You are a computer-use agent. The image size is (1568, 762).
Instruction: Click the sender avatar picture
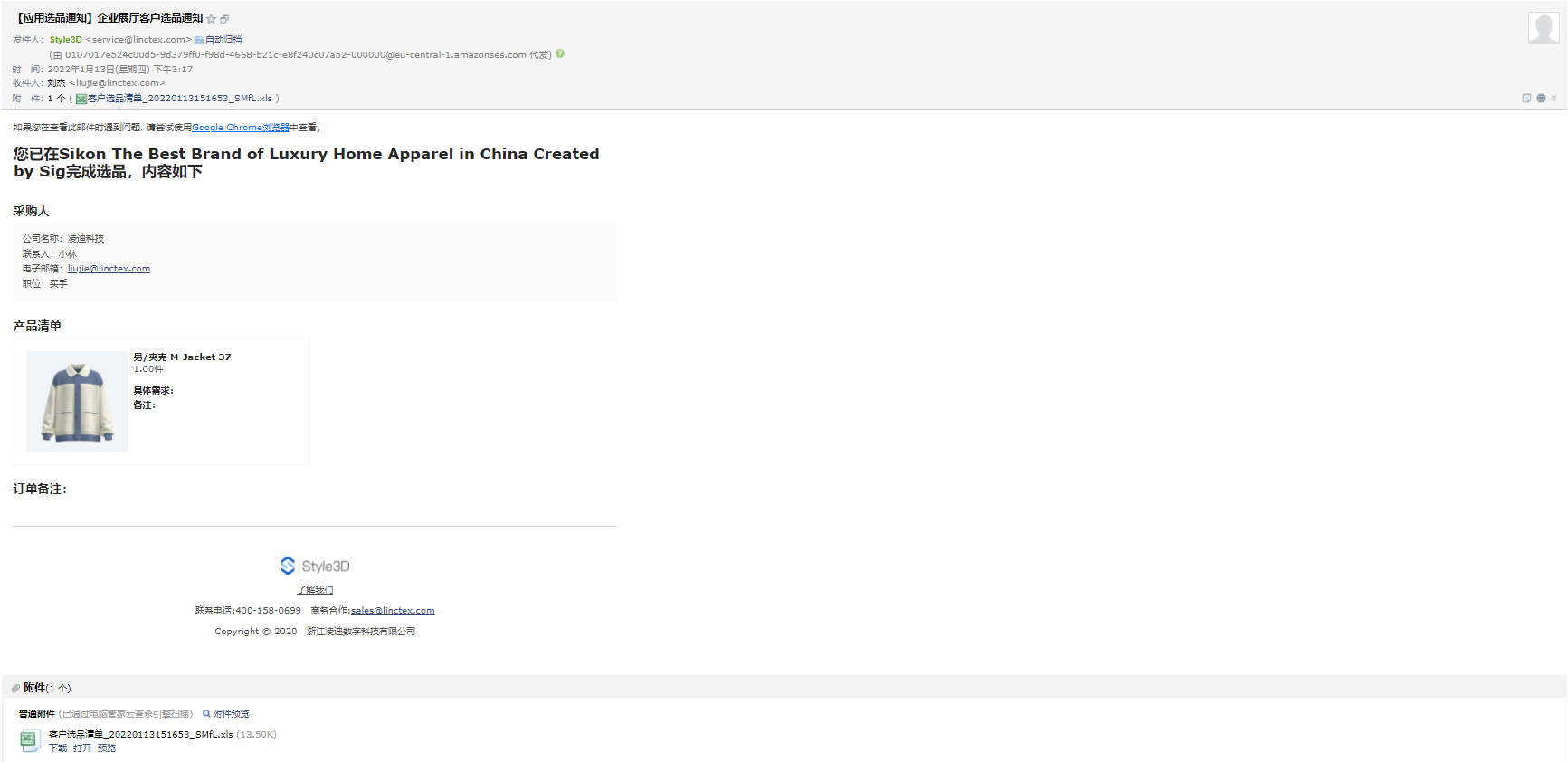pyautogui.click(x=1543, y=28)
